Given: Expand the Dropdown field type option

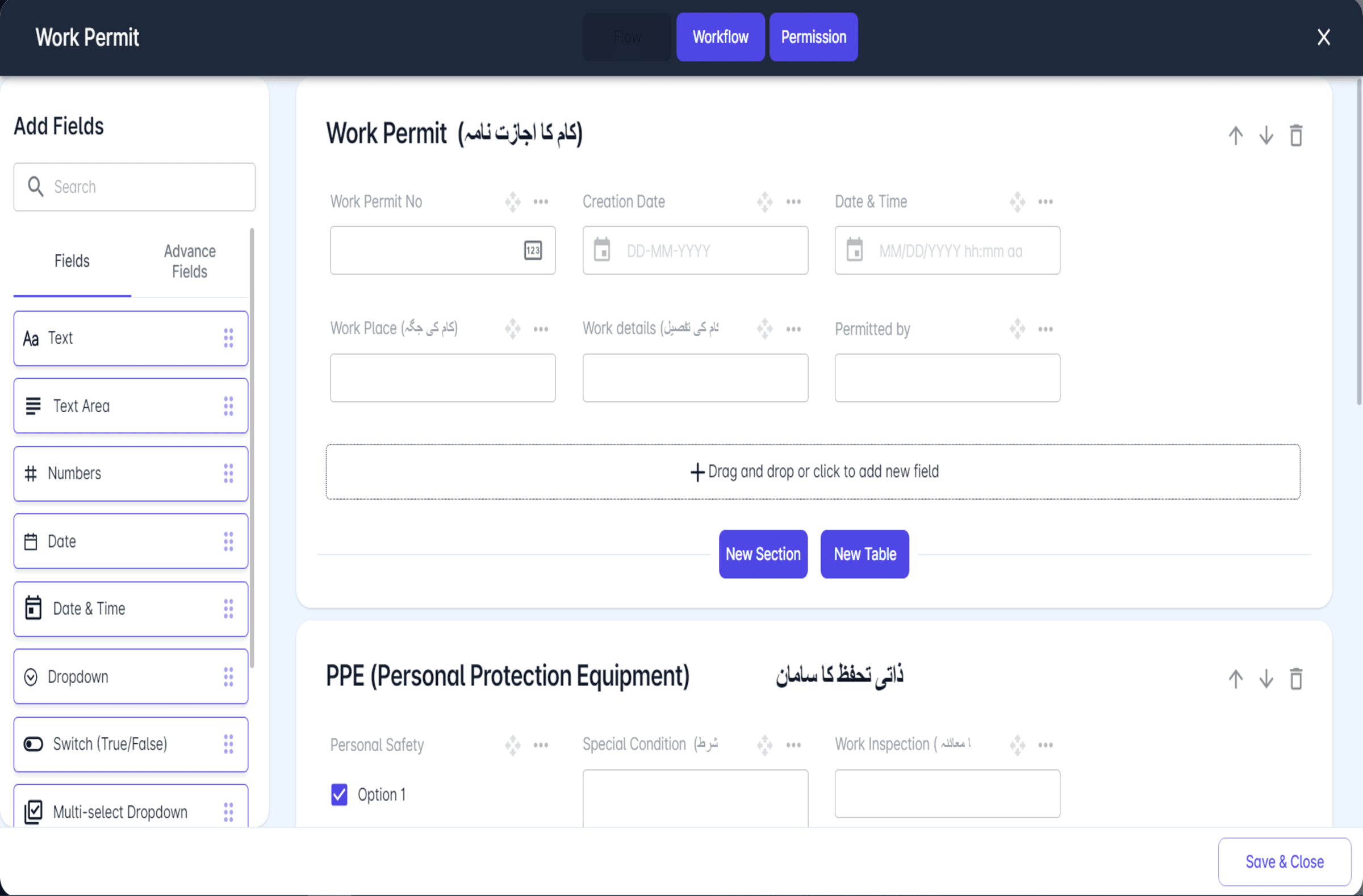Looking at the screenshot, I should 131,676.
